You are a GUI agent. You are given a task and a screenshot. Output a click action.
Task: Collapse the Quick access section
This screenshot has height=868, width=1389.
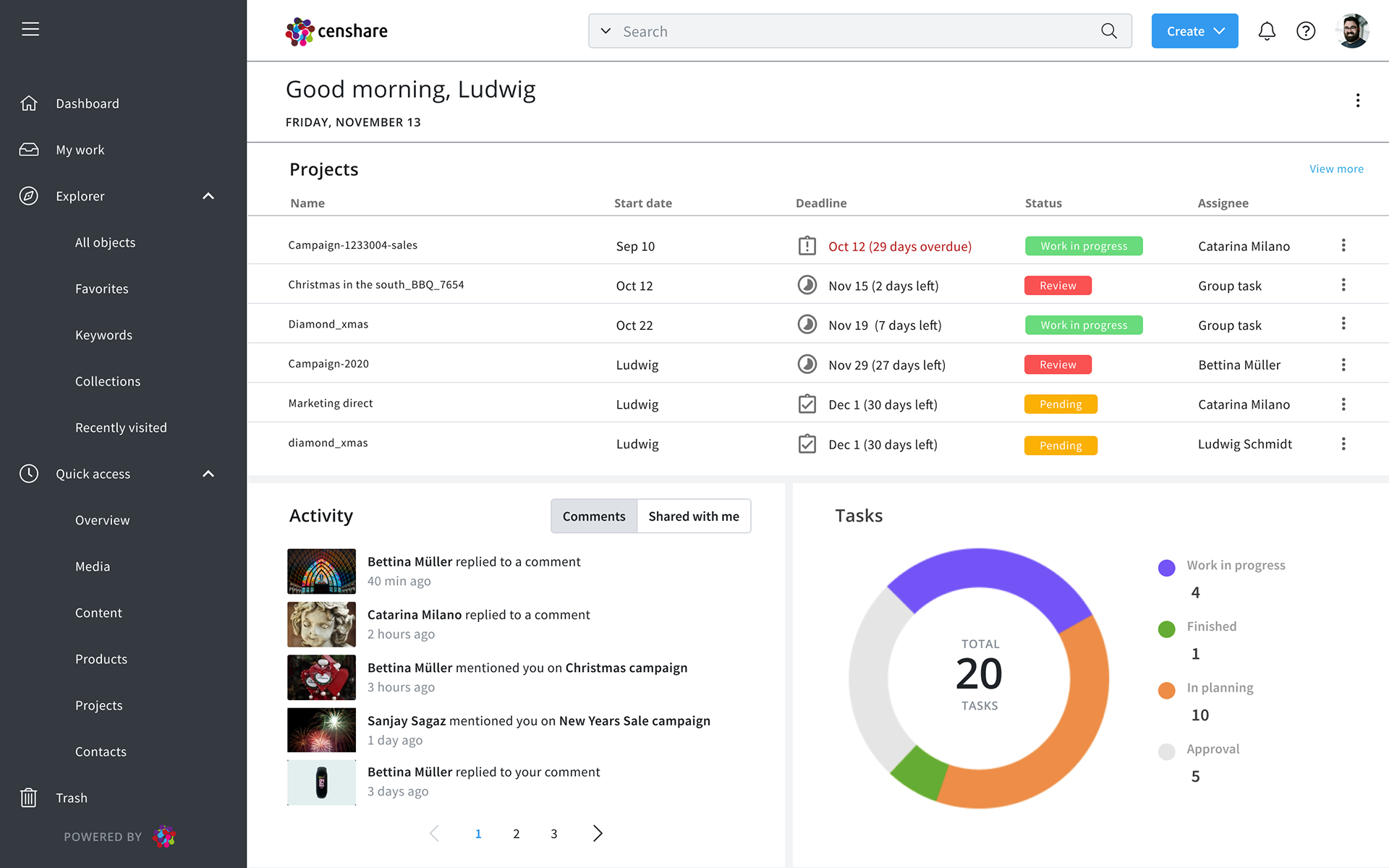(208, 474)
